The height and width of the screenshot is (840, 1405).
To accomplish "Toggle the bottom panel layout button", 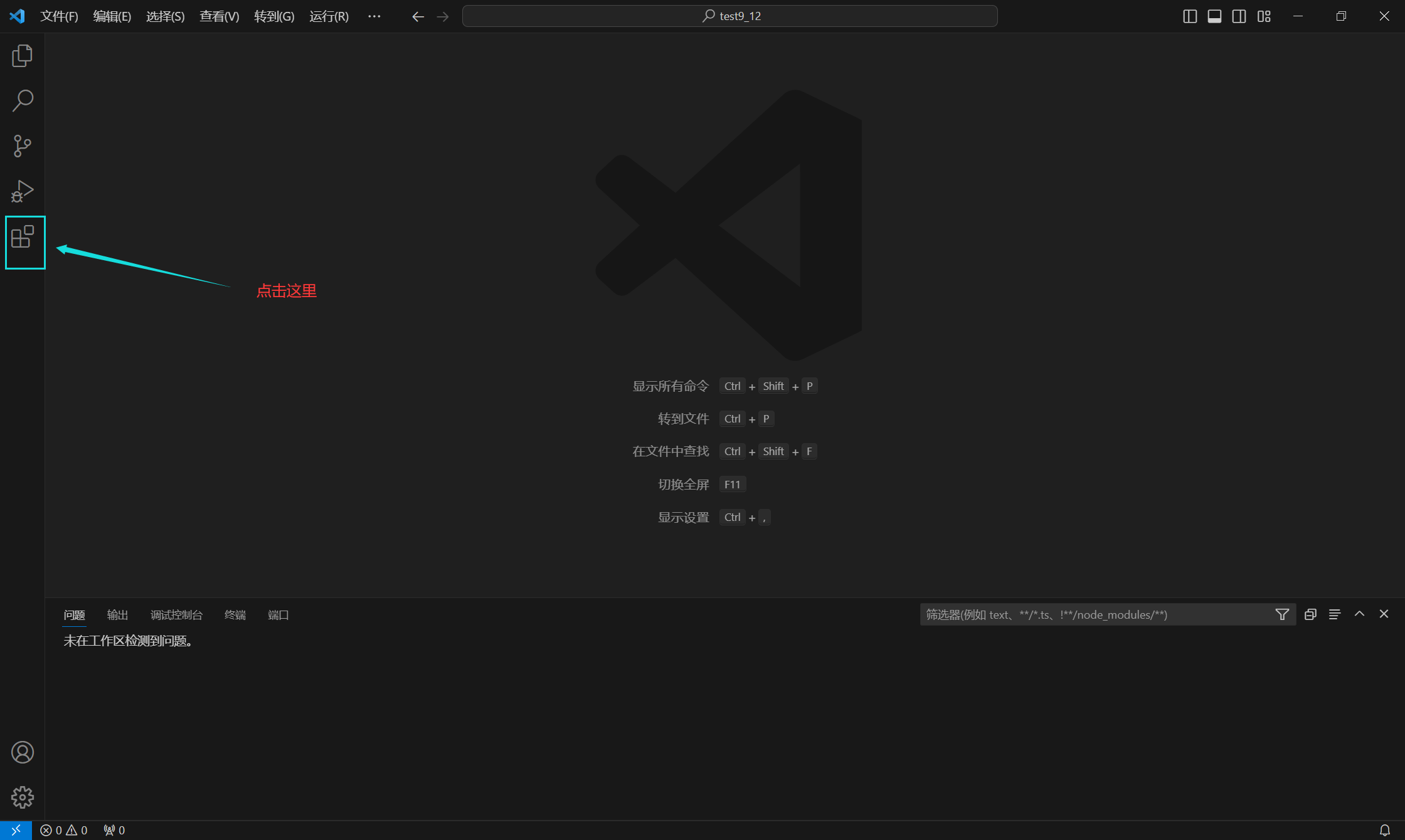I will pos(1214,16).
